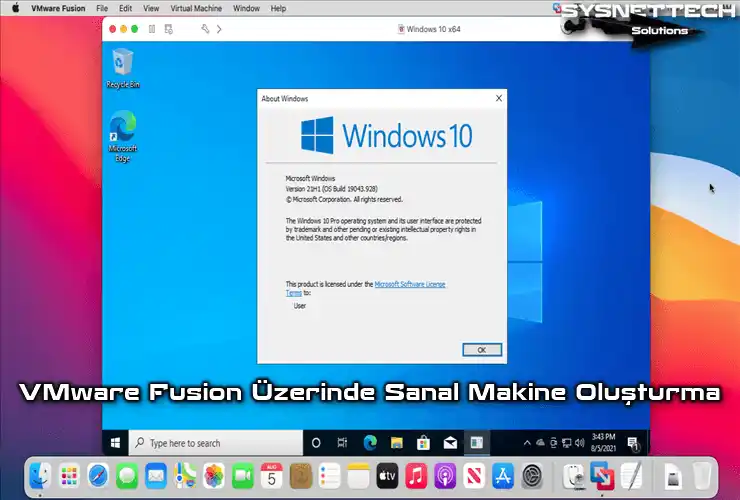The height and width of the screenshot is (500, 740).
Task: Open File Explorer from the Windows taskbar
Action: (x=397, y=443)
